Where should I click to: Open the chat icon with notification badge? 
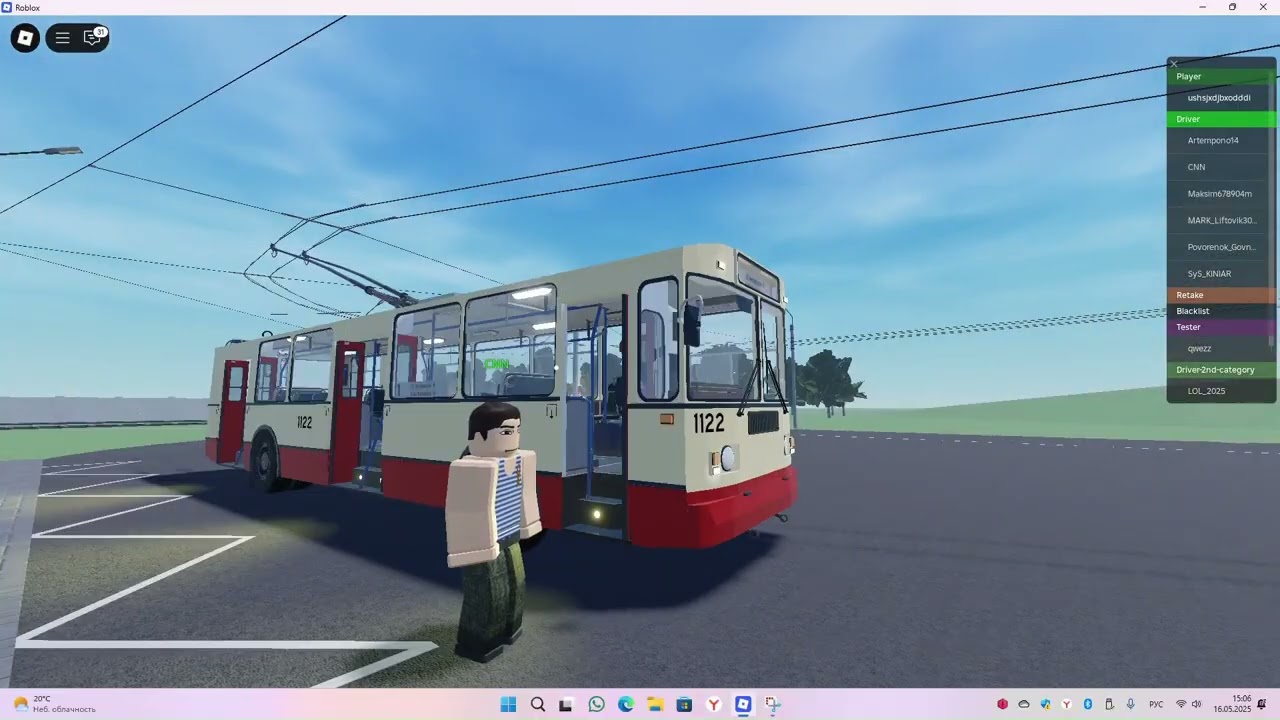click(x=92, y=37)
